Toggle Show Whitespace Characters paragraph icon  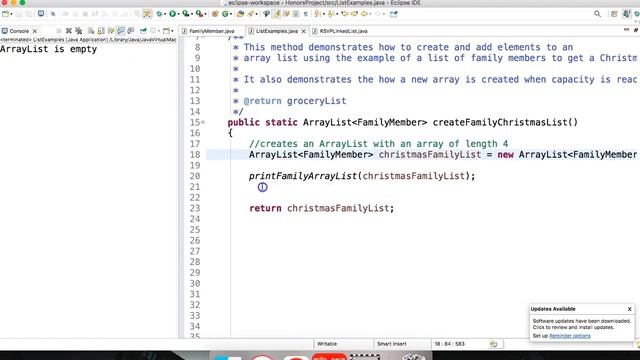tap(306, 14)
